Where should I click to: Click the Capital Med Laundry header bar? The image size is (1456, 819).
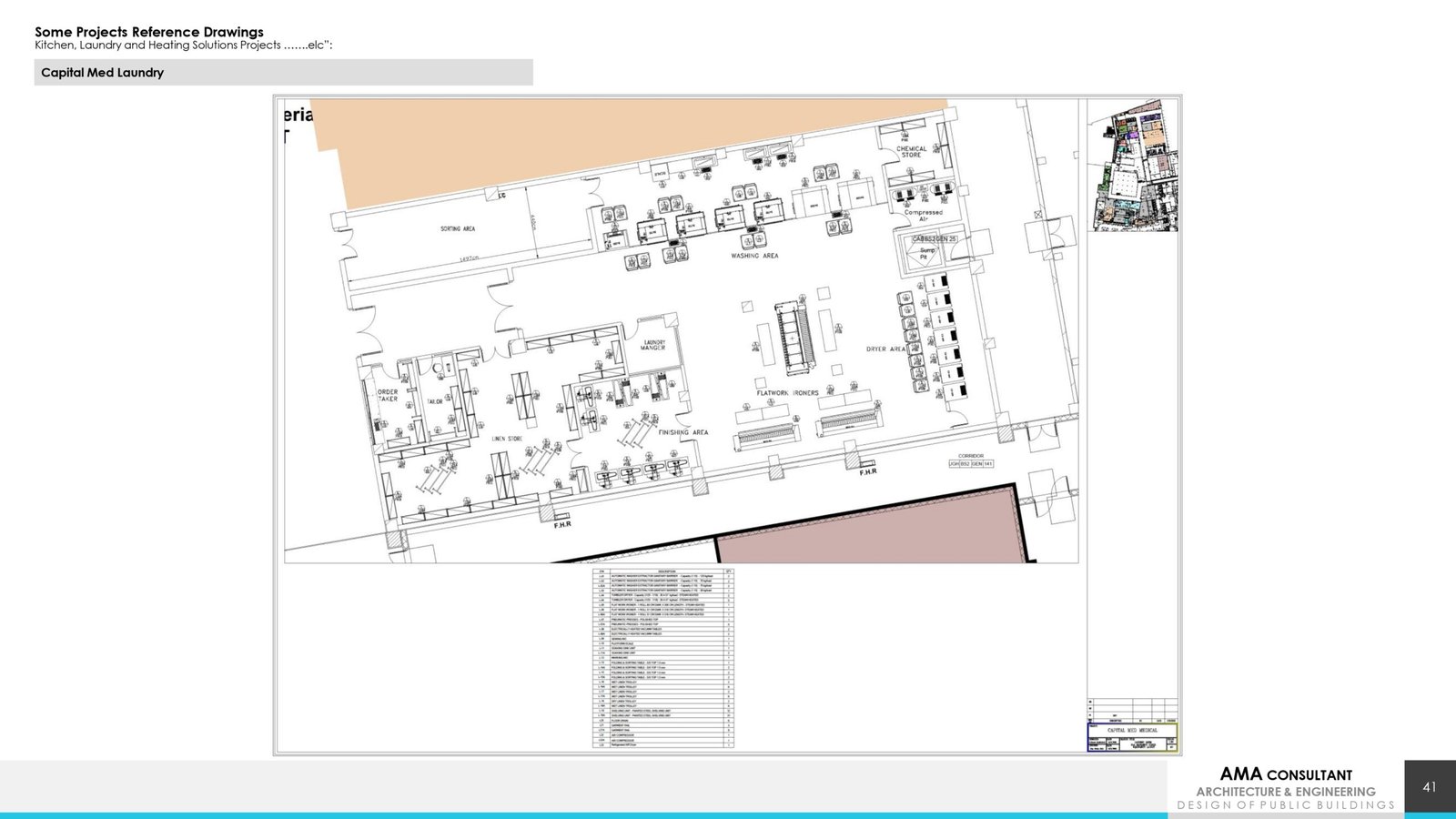pos(283,73)
